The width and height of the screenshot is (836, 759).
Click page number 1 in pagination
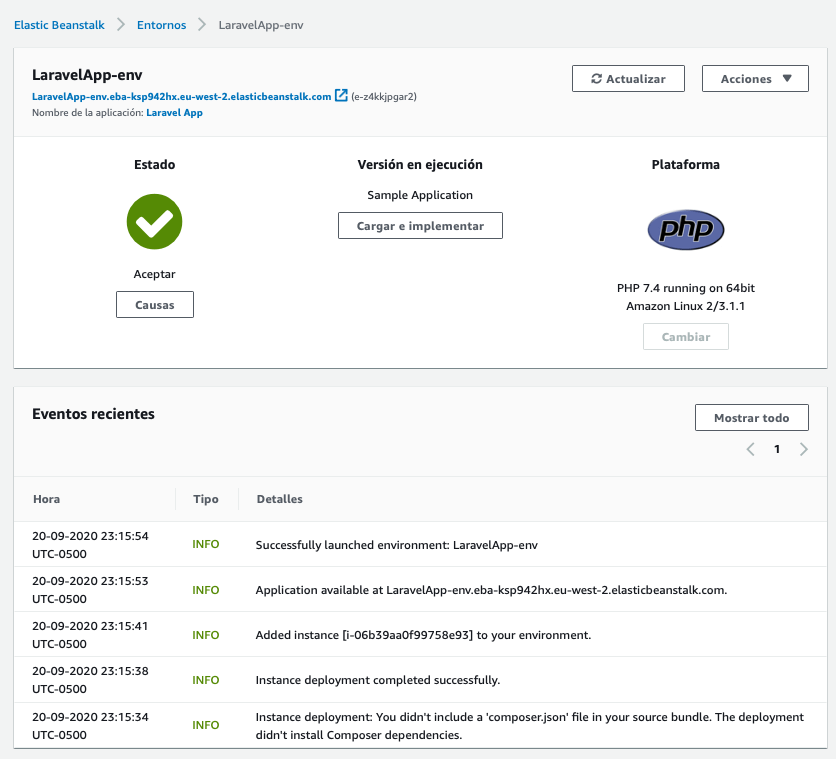(777, 449)
